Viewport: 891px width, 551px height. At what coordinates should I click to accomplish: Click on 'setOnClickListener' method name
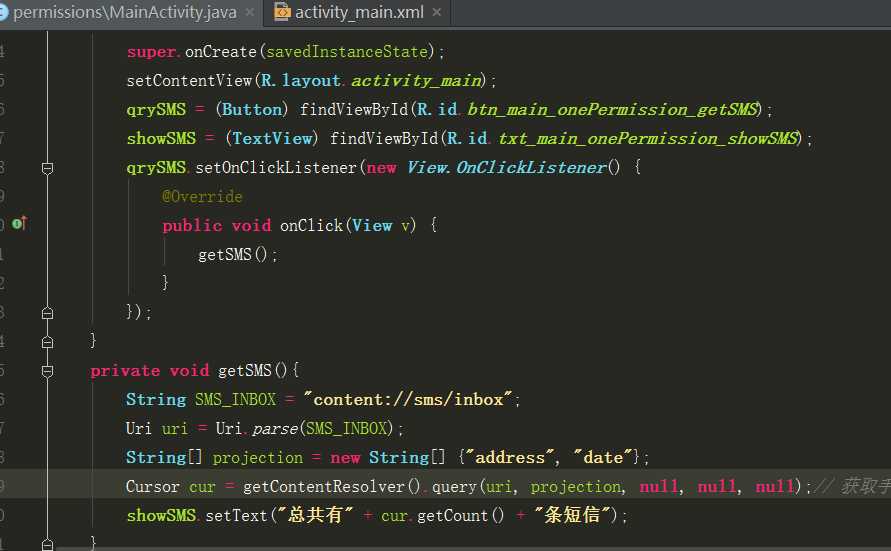pos(276,168)
